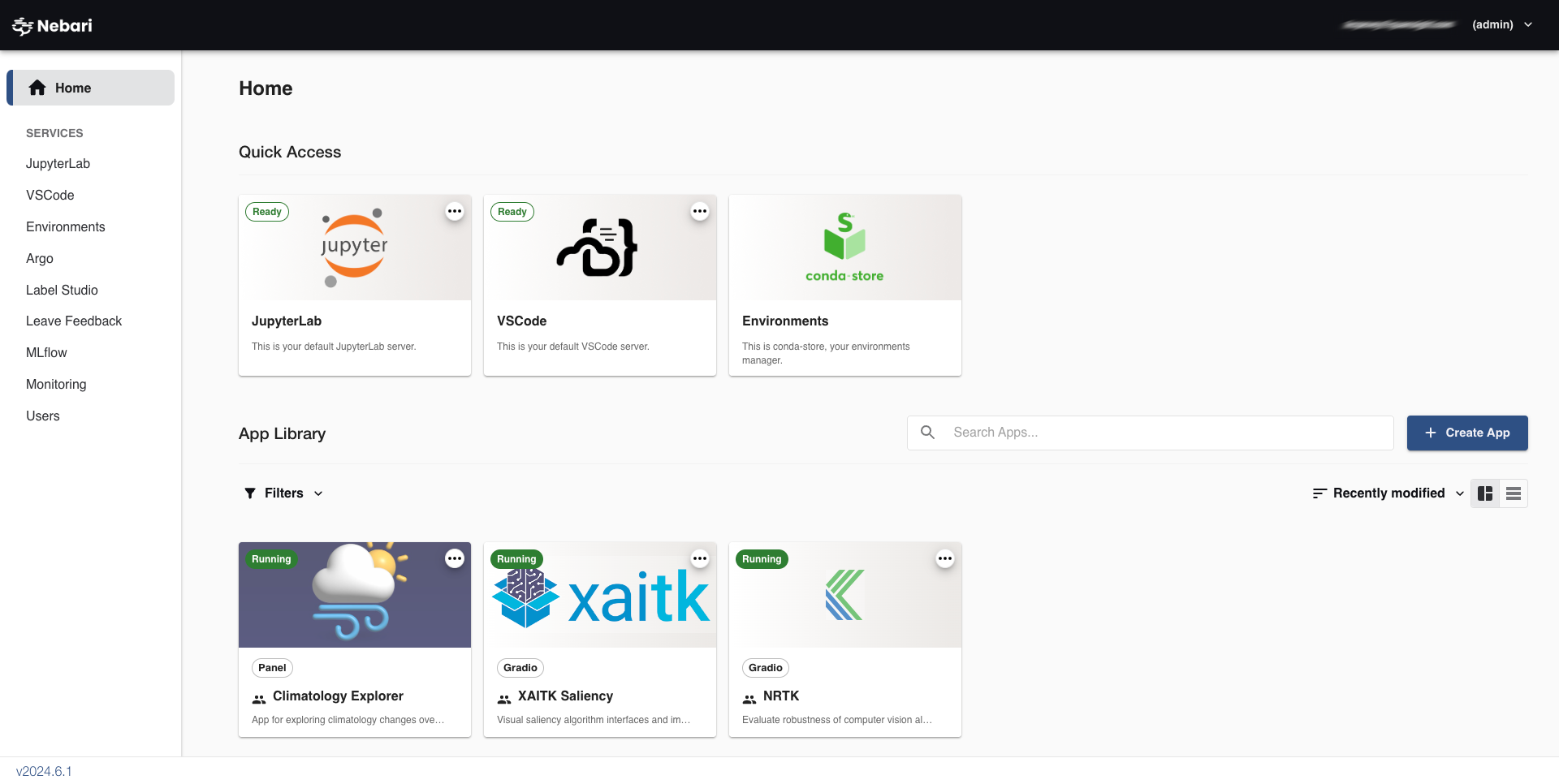Image resolution: width=1559 pixels, height=784 pixels.
Task: Click the Nebari logo icon
Action: point(23,25)
